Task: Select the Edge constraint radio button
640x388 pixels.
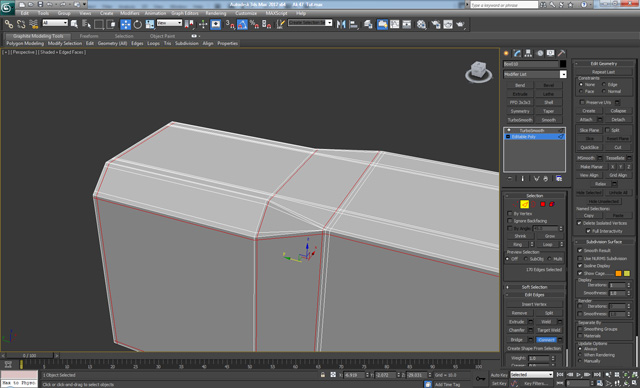Action: click(604, 84)
